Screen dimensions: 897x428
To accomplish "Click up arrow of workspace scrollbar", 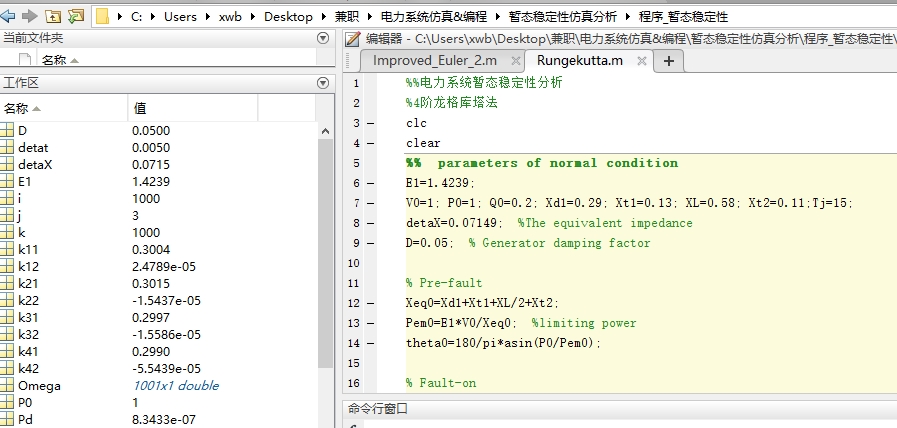I will [326, 131].
